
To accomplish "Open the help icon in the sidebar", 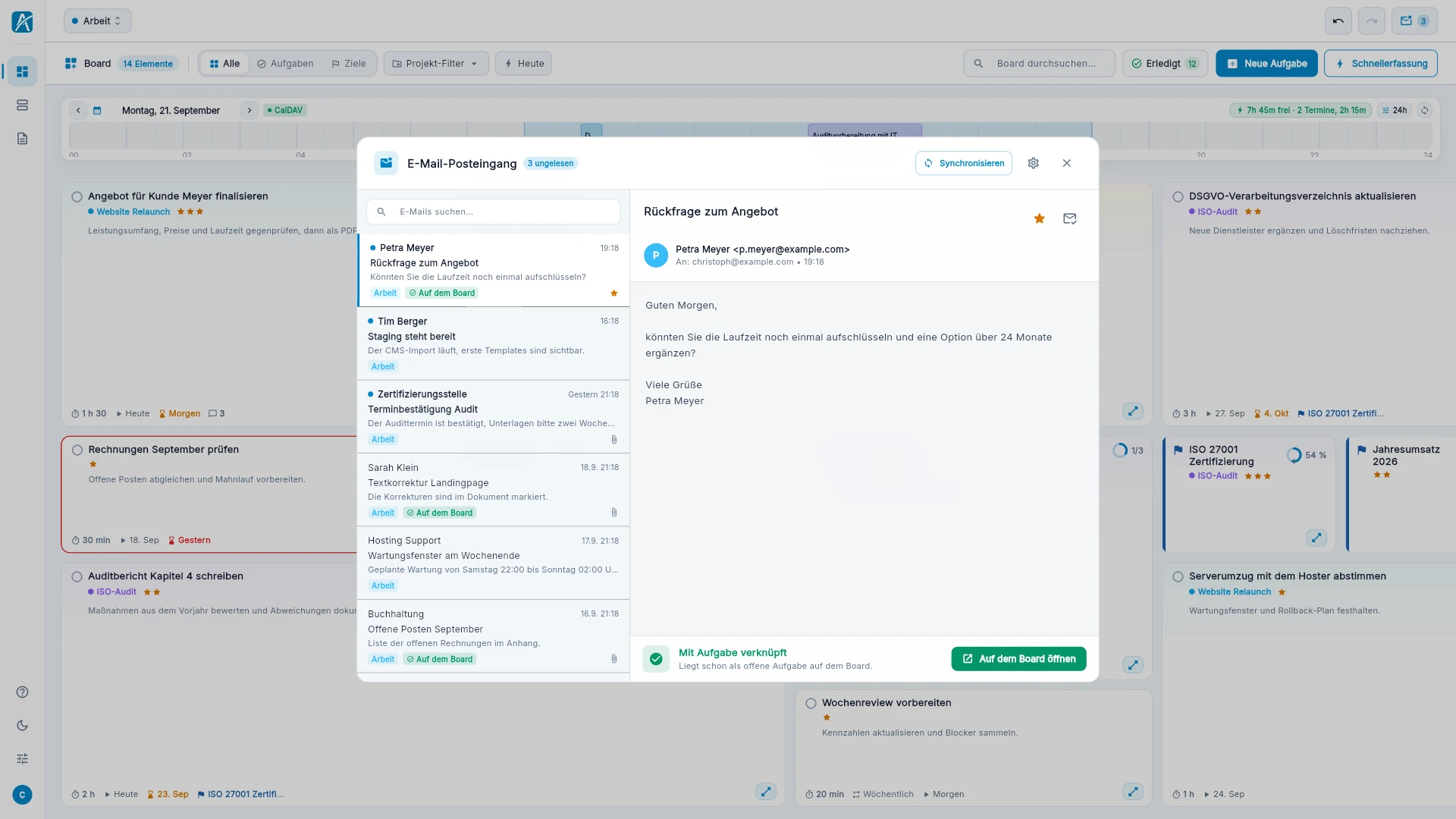I will [22, 692].
